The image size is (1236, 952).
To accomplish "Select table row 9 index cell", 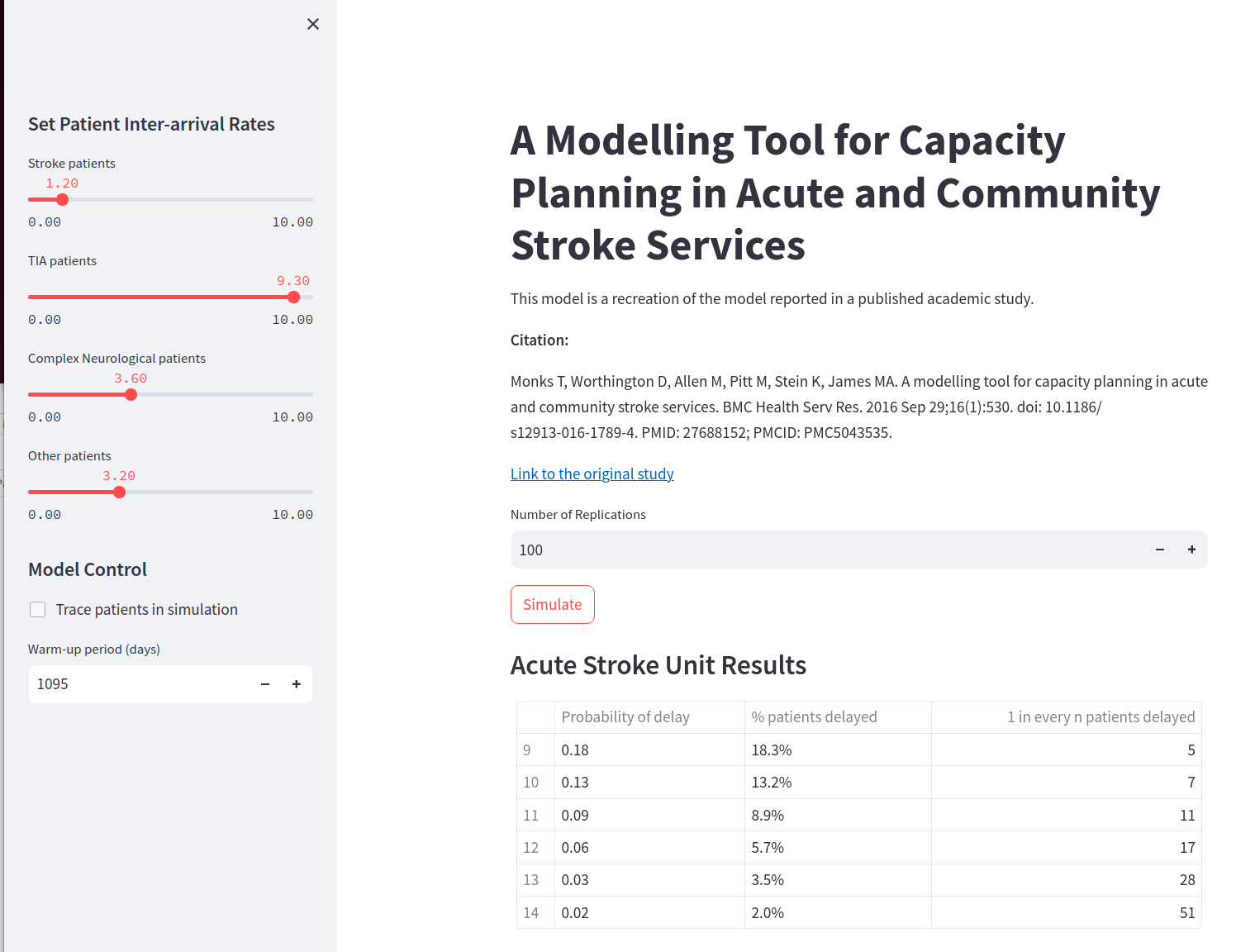I will [527, 750].
